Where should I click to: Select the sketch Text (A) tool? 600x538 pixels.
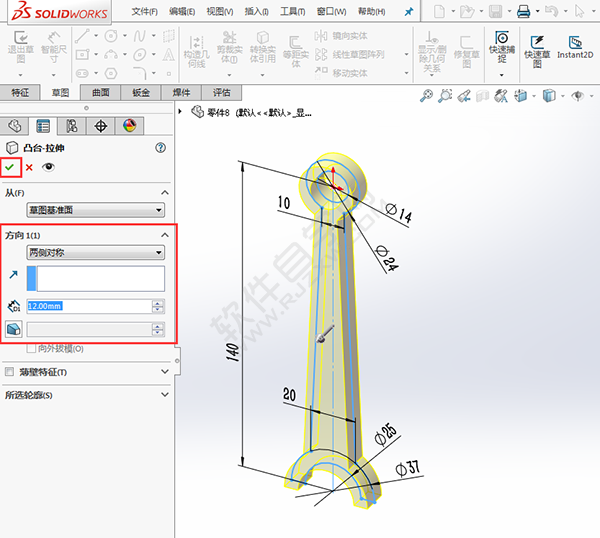coord(168,55)
